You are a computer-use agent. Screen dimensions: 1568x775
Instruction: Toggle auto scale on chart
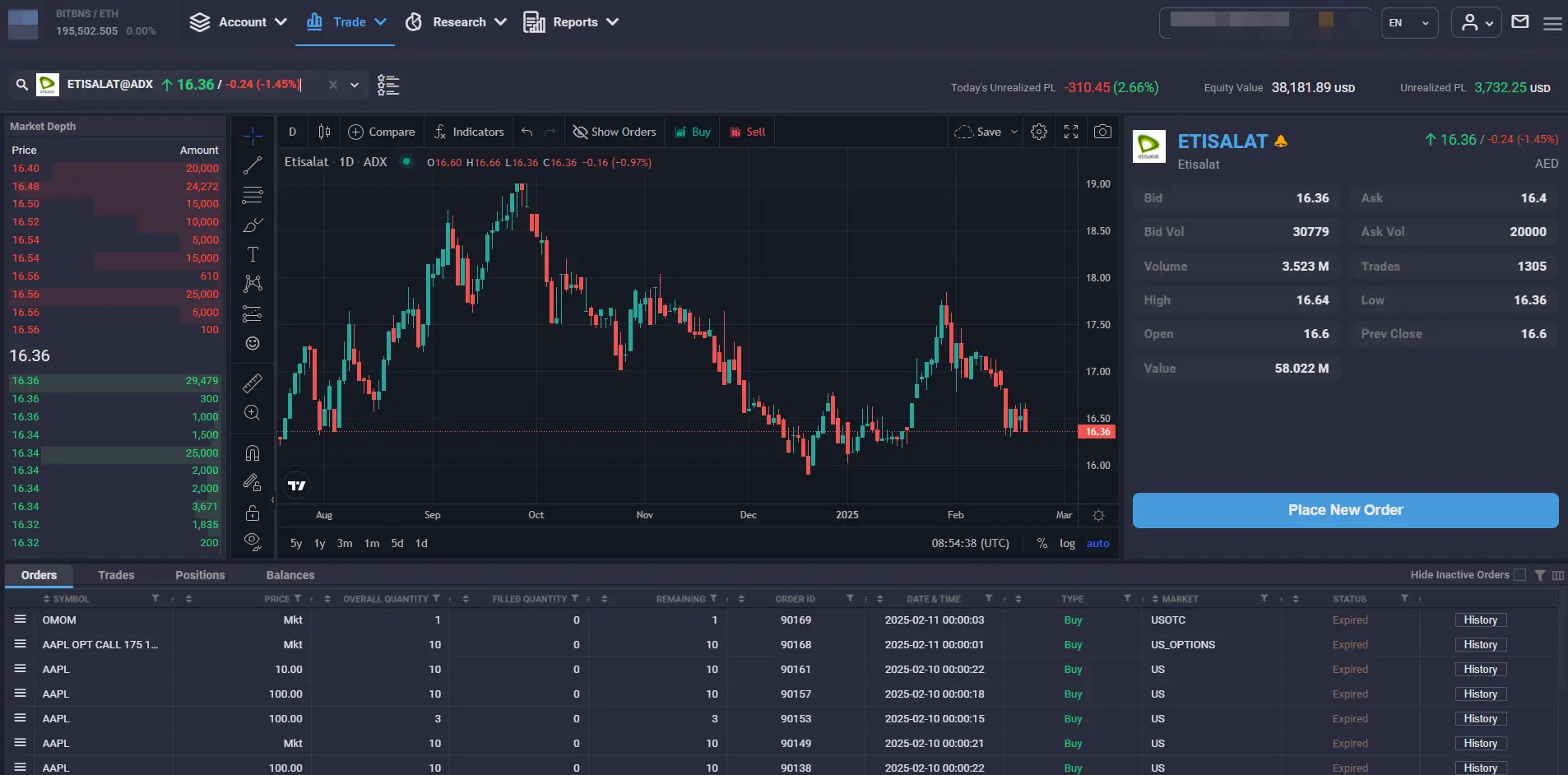[1098, 543]
